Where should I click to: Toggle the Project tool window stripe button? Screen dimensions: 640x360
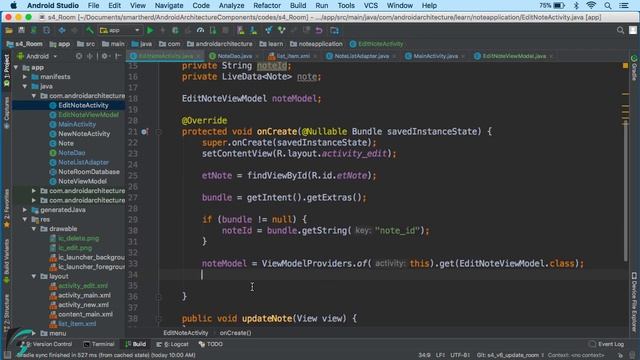(x=6, y=70)
